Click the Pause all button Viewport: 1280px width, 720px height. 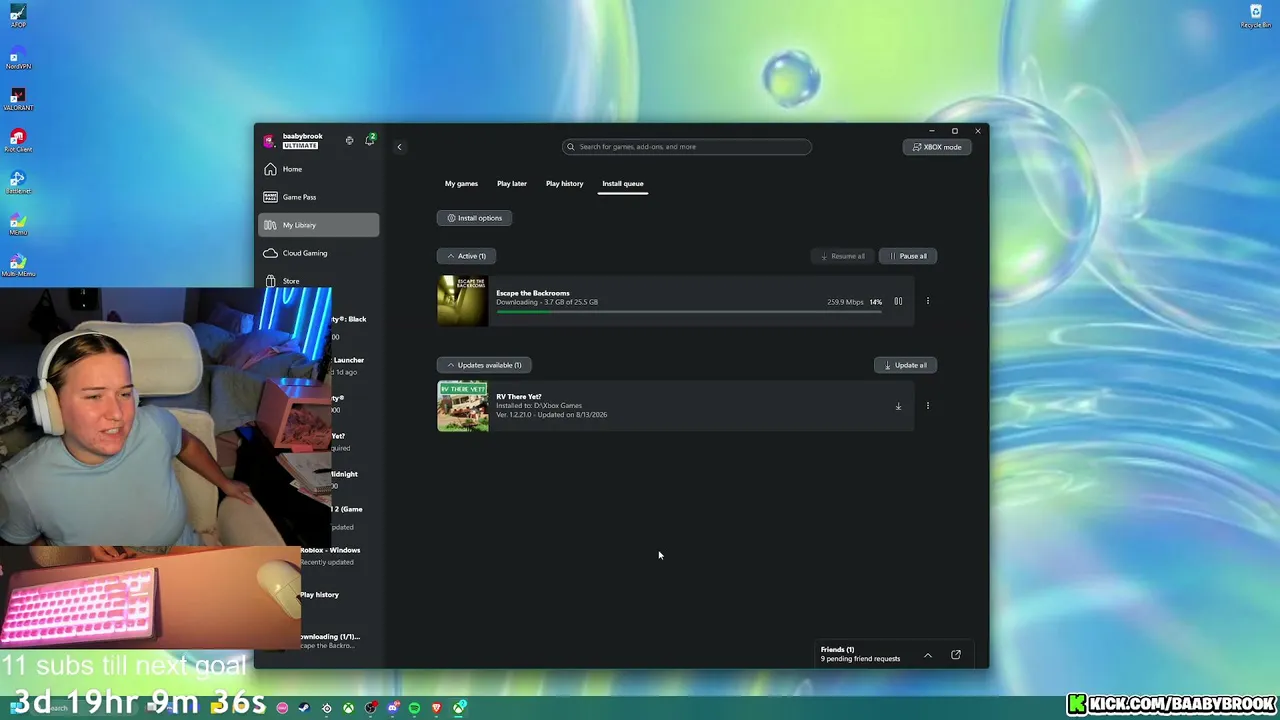[908, 256]
